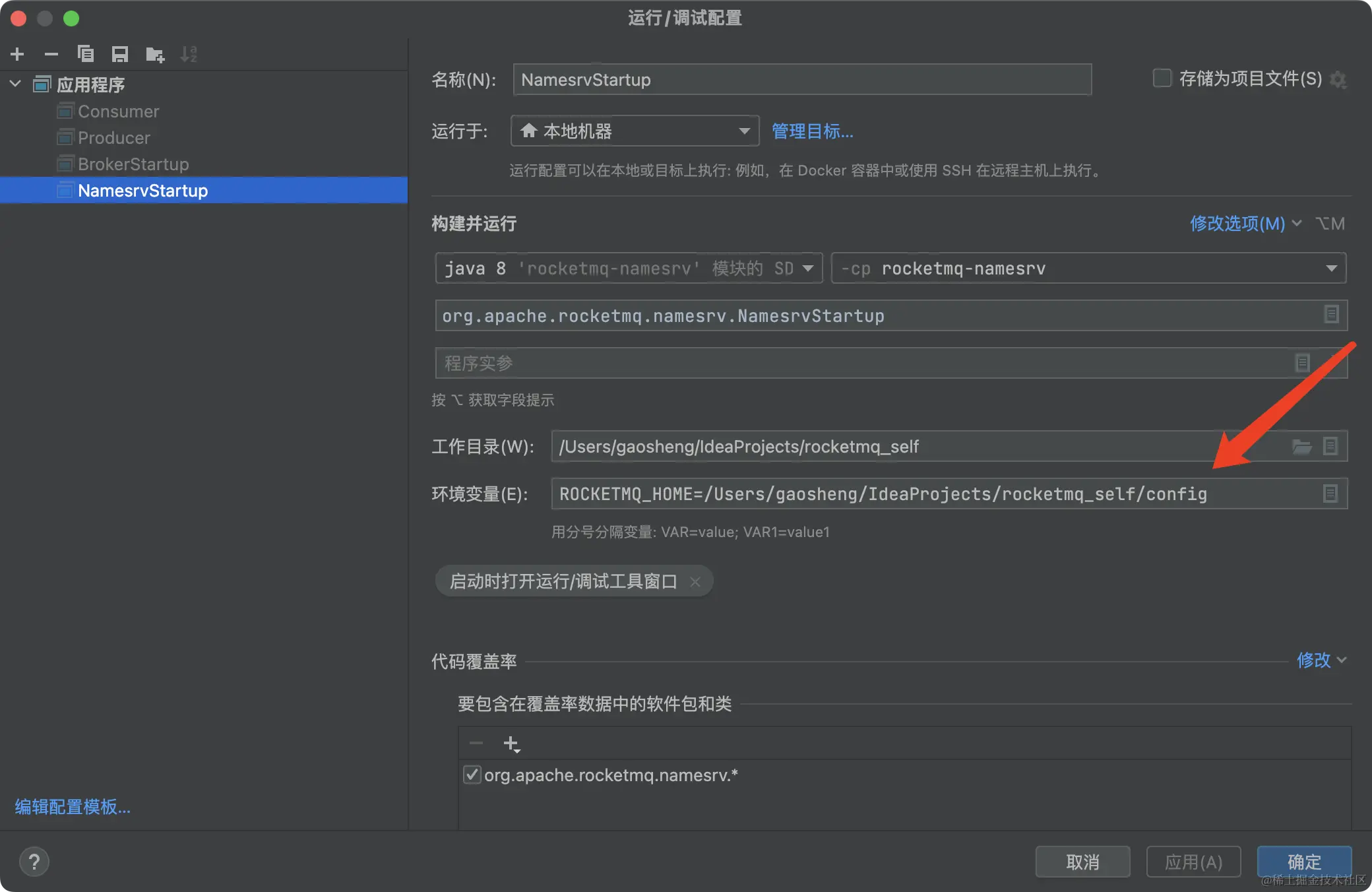
Task: Click the new folder icon in toolbar
Action: (x=154, y=54)
